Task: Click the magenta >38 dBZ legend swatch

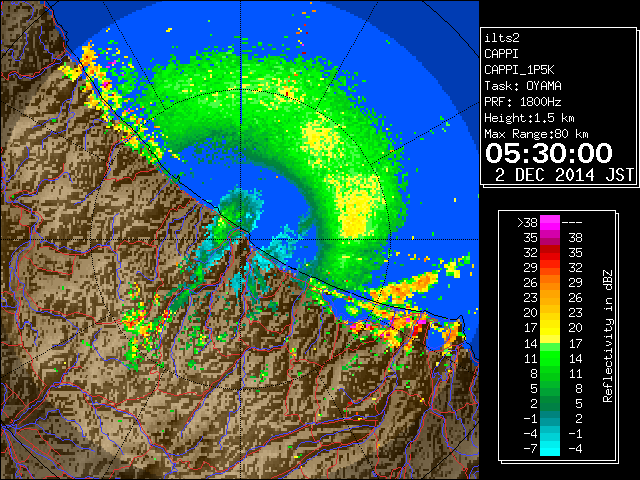Action: click(x=550, y=222)
